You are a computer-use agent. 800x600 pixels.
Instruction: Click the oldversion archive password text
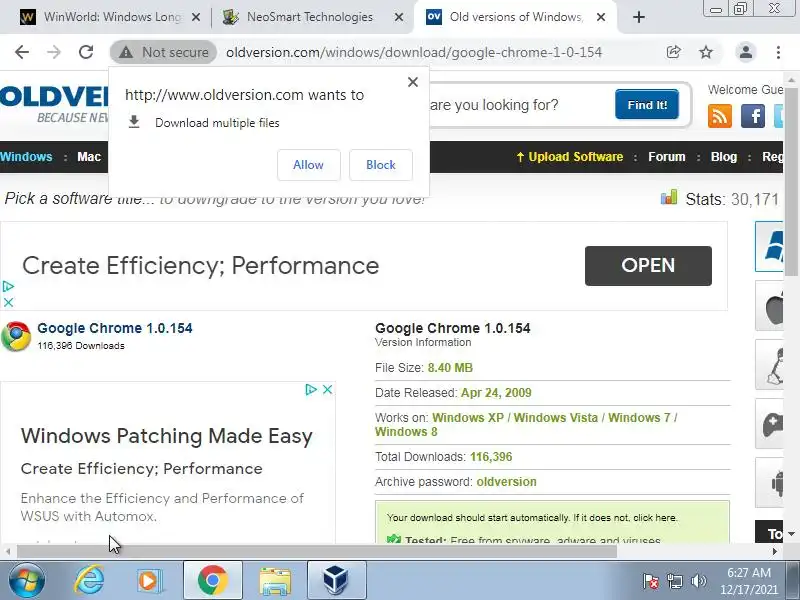click(507, 482)
